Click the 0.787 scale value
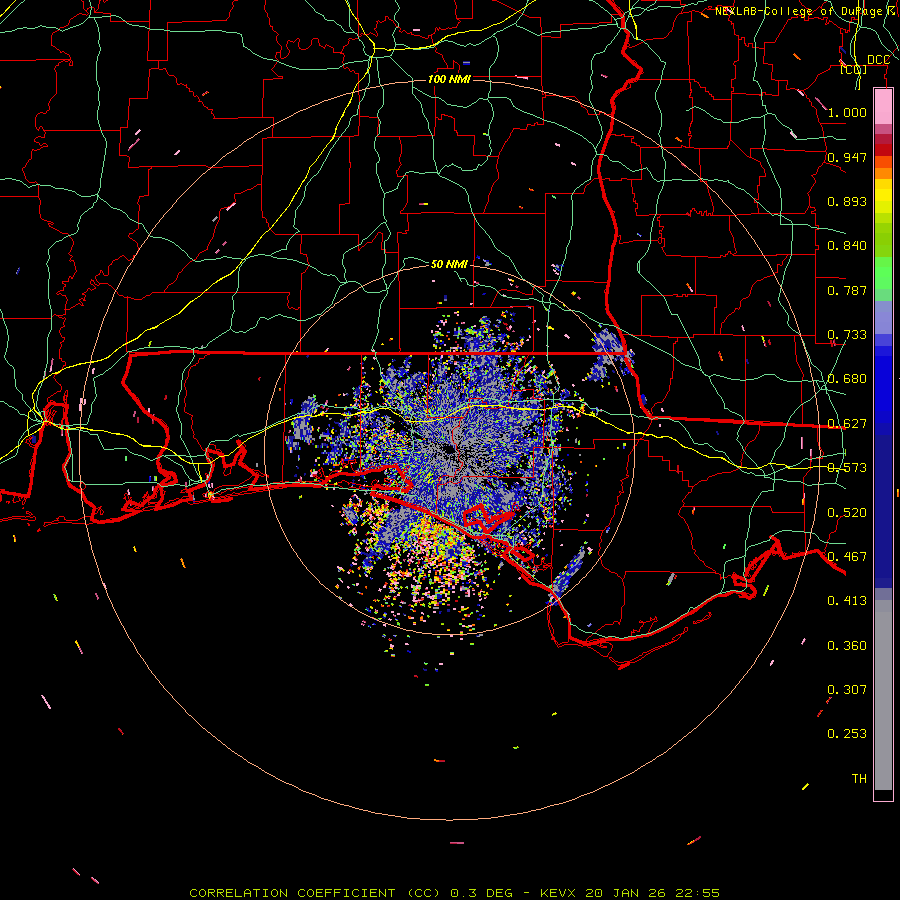900x900 pixels. [847, 290]
